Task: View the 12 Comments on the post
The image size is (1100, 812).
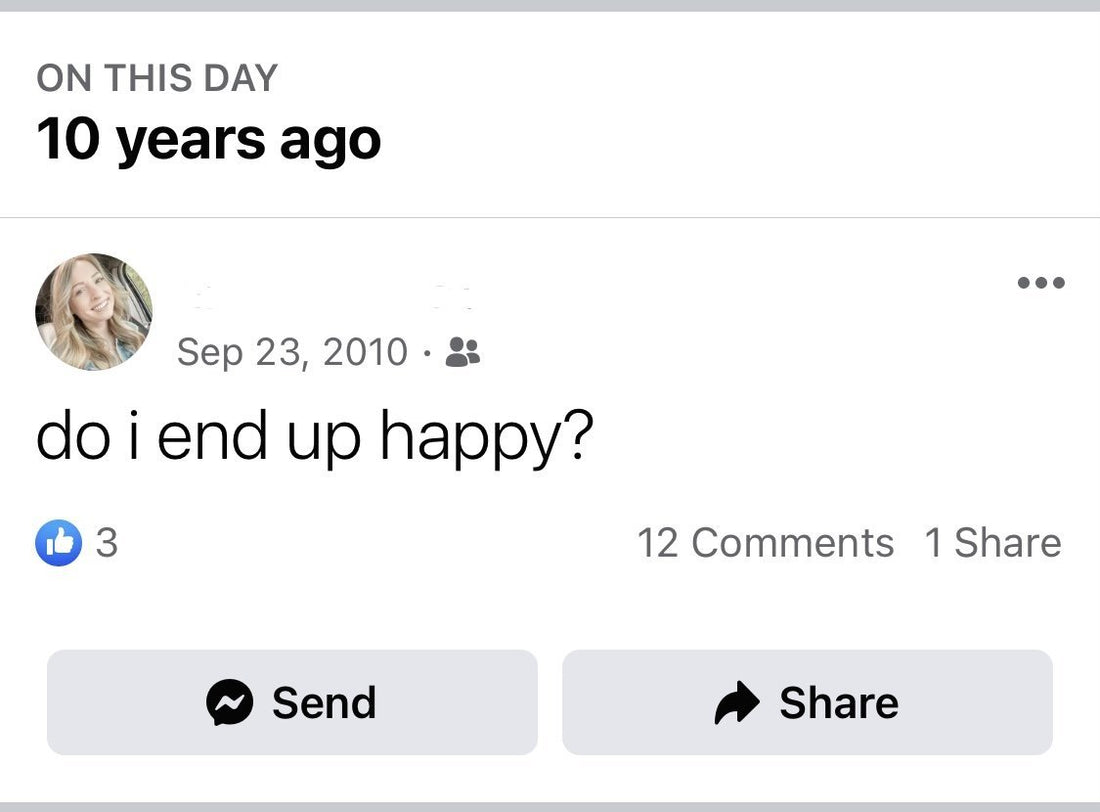Action: point(765,543)
